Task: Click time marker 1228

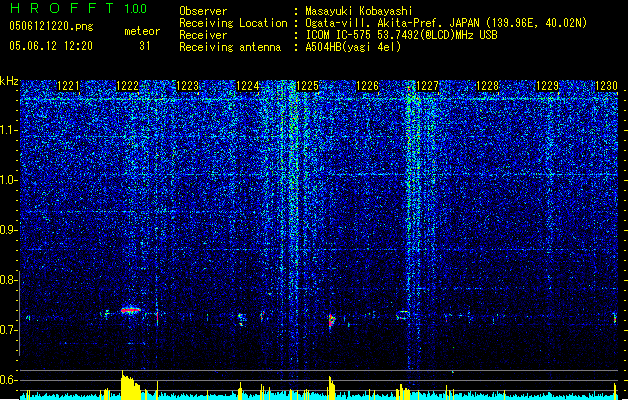Action: point(487,86)
